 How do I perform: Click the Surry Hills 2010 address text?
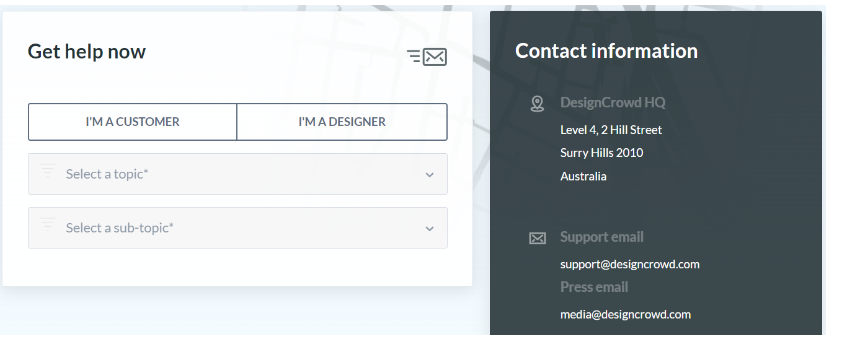point(601,153)
